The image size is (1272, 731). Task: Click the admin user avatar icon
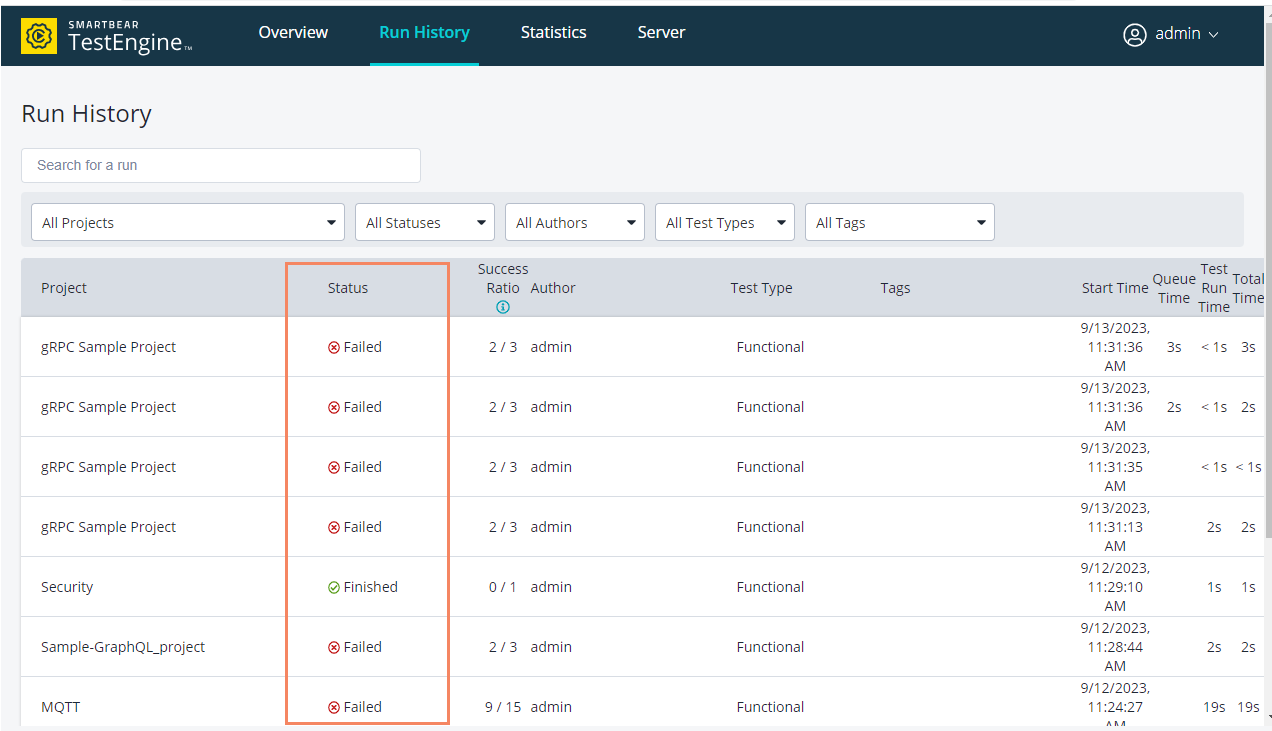[x=1134, y=34]
